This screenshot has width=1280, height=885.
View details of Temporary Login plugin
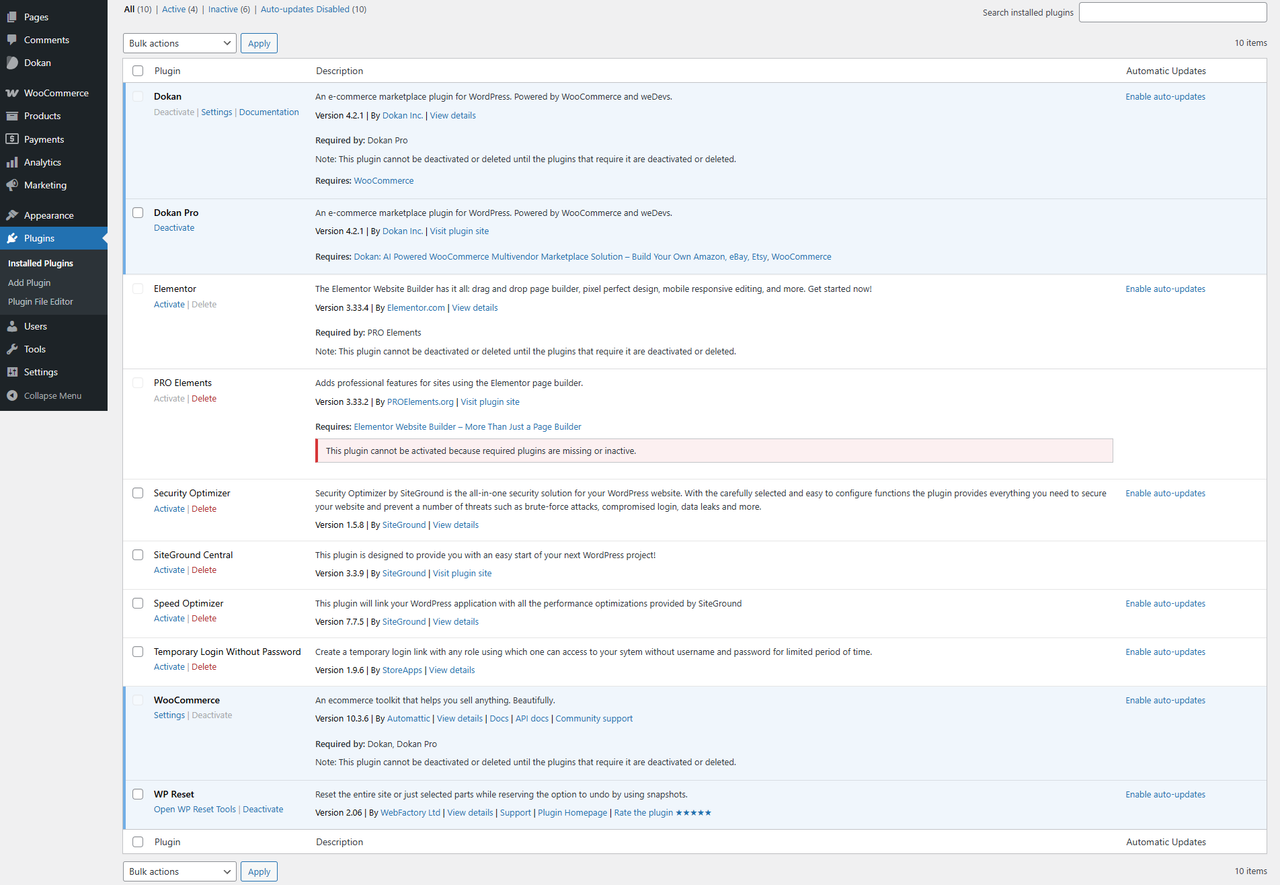[452, 670]
